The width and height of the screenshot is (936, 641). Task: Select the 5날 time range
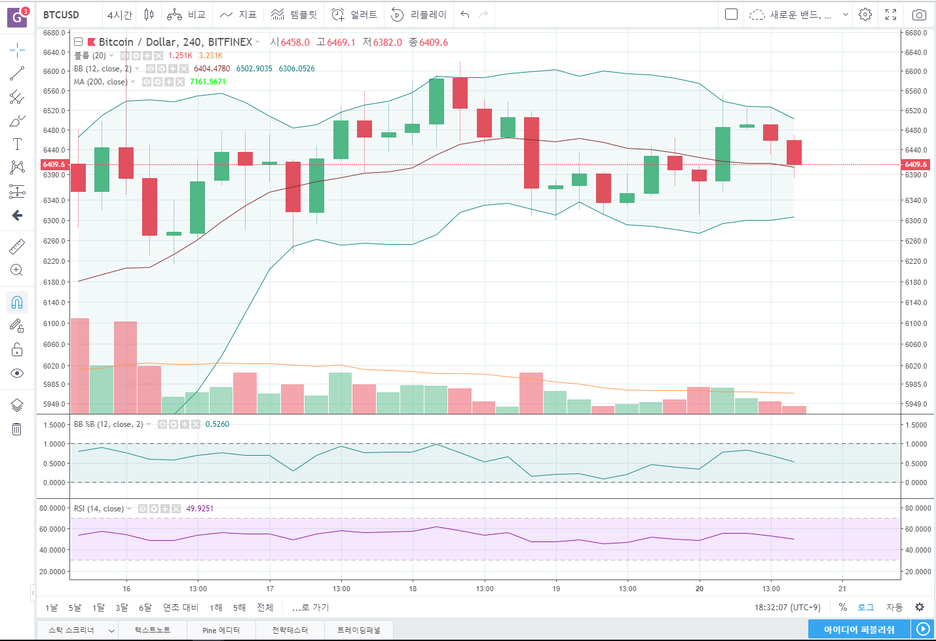pos(75,608)
